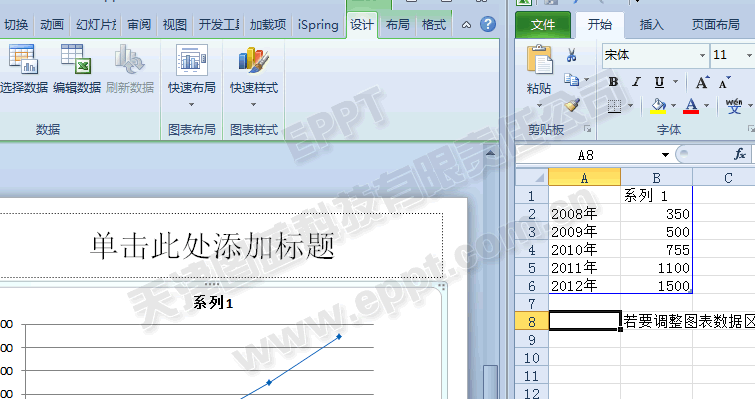Toggle Italic formatting in Excel
Image resolution: width=755 pixels, height=399 pixels.
[636, 82]
